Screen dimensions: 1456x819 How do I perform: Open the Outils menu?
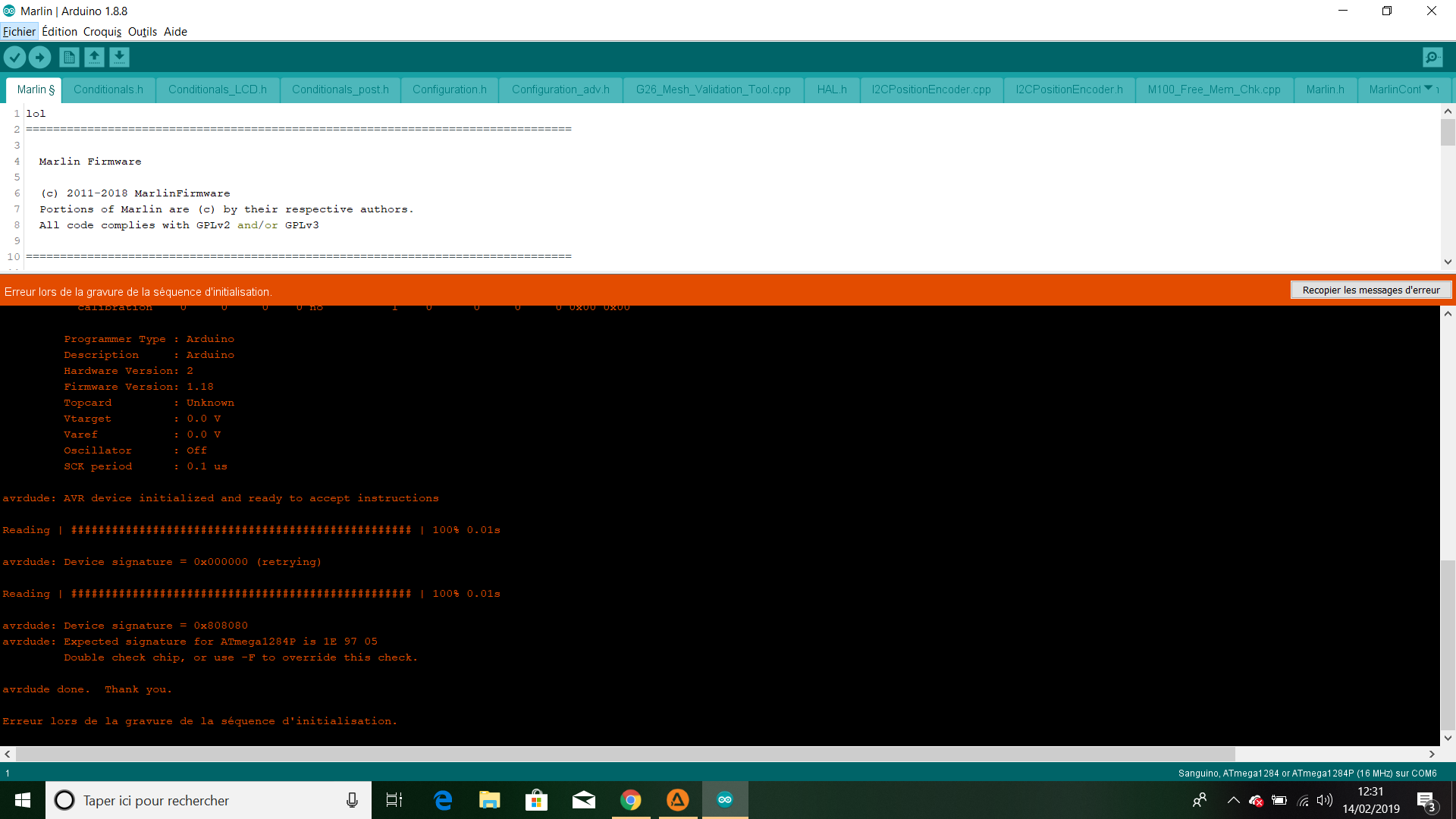pyautogui.click(x=142, y=31)
